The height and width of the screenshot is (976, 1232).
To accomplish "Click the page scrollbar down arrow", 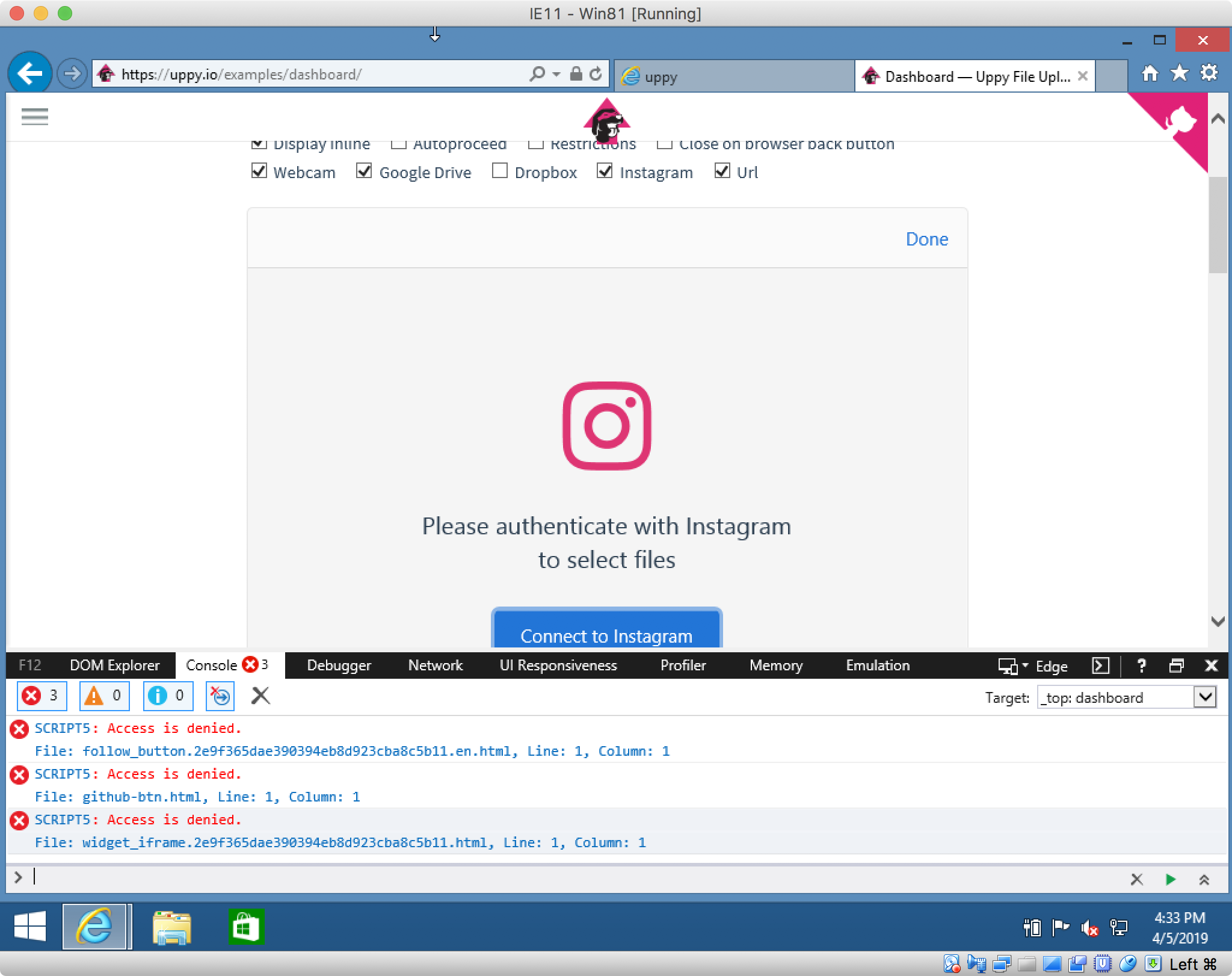I will coord(1218,622).
